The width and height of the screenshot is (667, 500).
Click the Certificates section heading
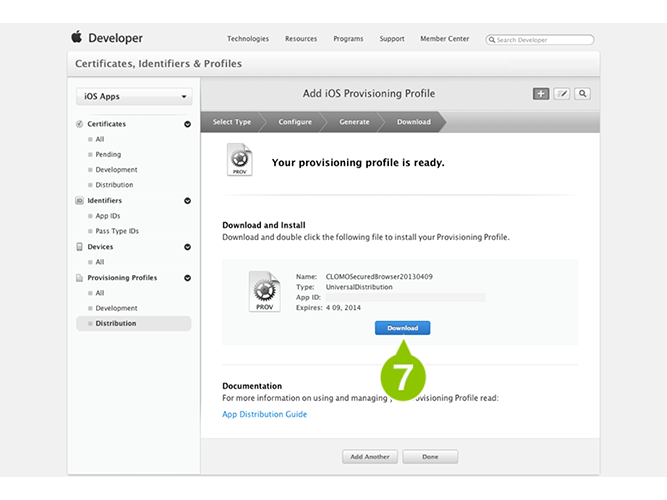click(x=106, y=124)
